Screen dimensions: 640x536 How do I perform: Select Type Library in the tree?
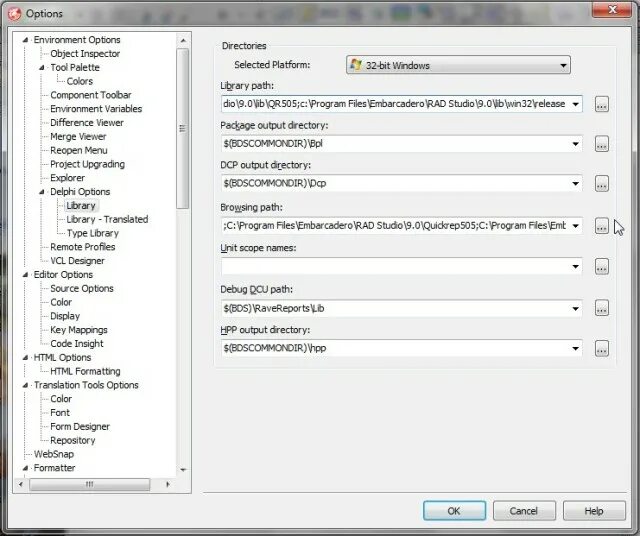(x=93, y=234)
